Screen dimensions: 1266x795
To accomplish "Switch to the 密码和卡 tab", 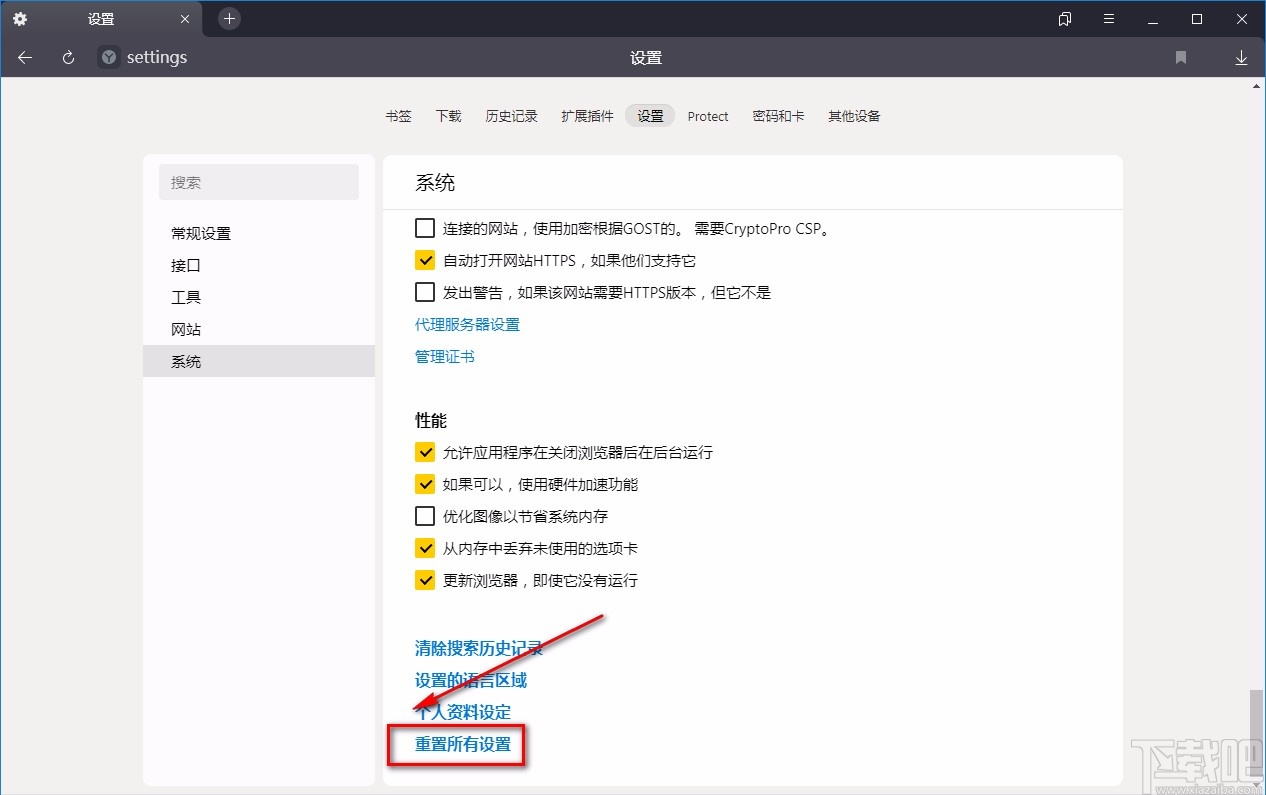I will 779,116.
